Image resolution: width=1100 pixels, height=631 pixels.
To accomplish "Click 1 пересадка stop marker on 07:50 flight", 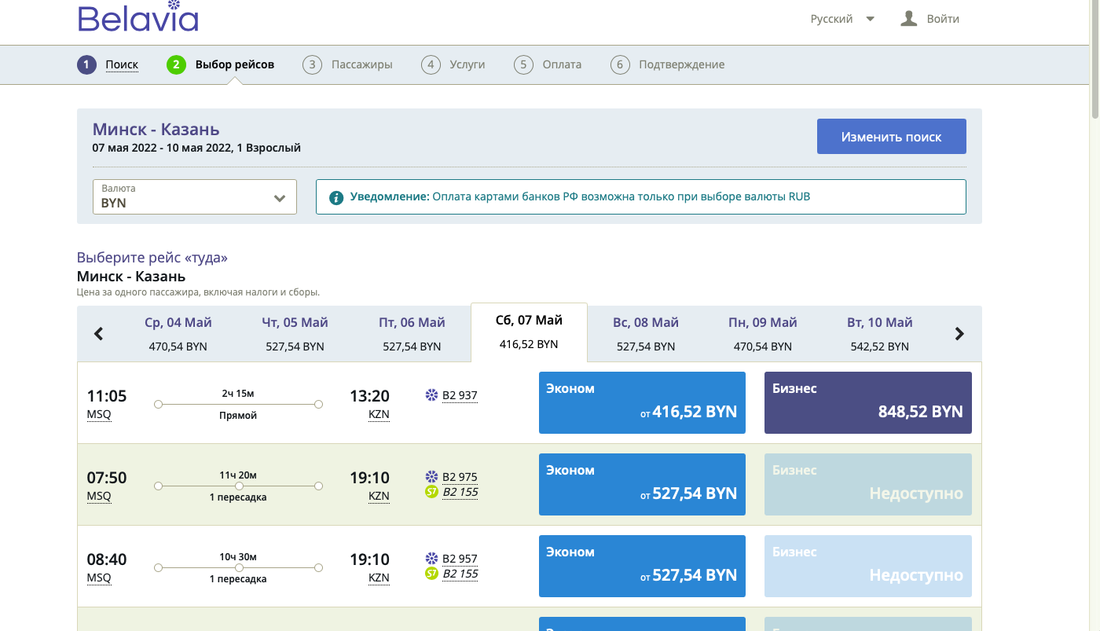I will point(238,486).
